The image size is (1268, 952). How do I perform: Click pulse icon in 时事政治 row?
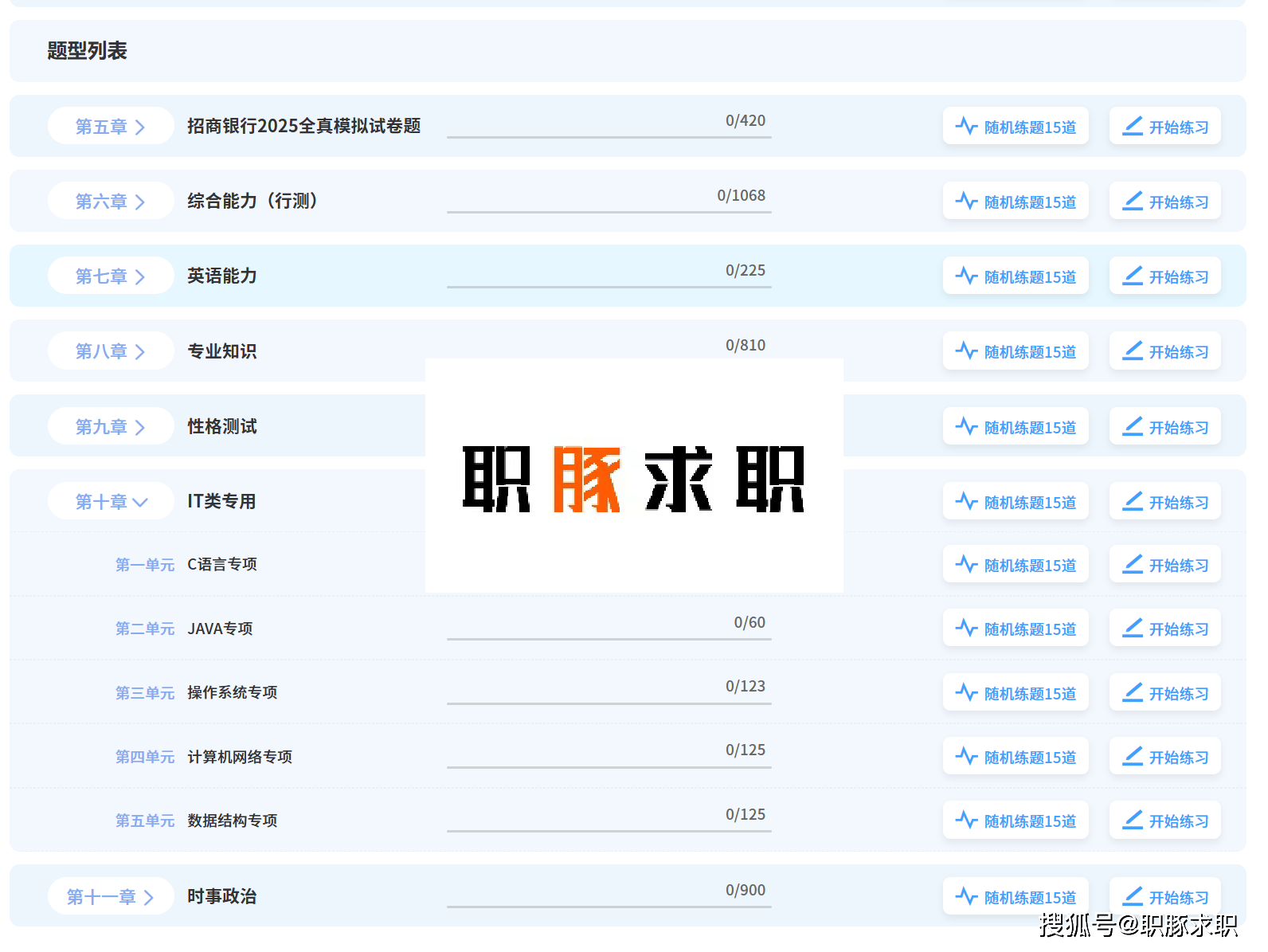click(966, 897)
